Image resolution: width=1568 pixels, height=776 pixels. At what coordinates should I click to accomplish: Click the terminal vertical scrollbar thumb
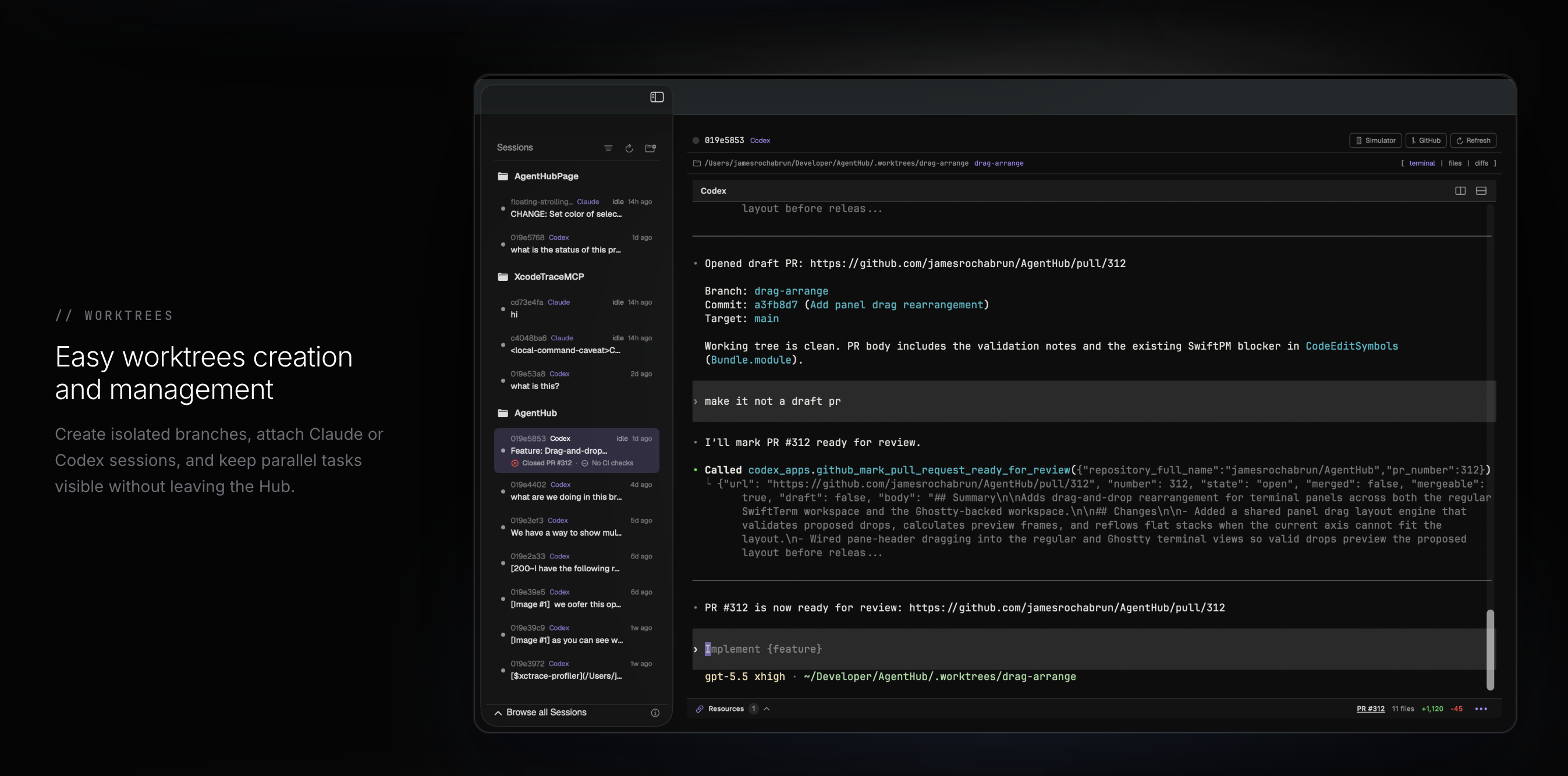tap(1490, 650)
